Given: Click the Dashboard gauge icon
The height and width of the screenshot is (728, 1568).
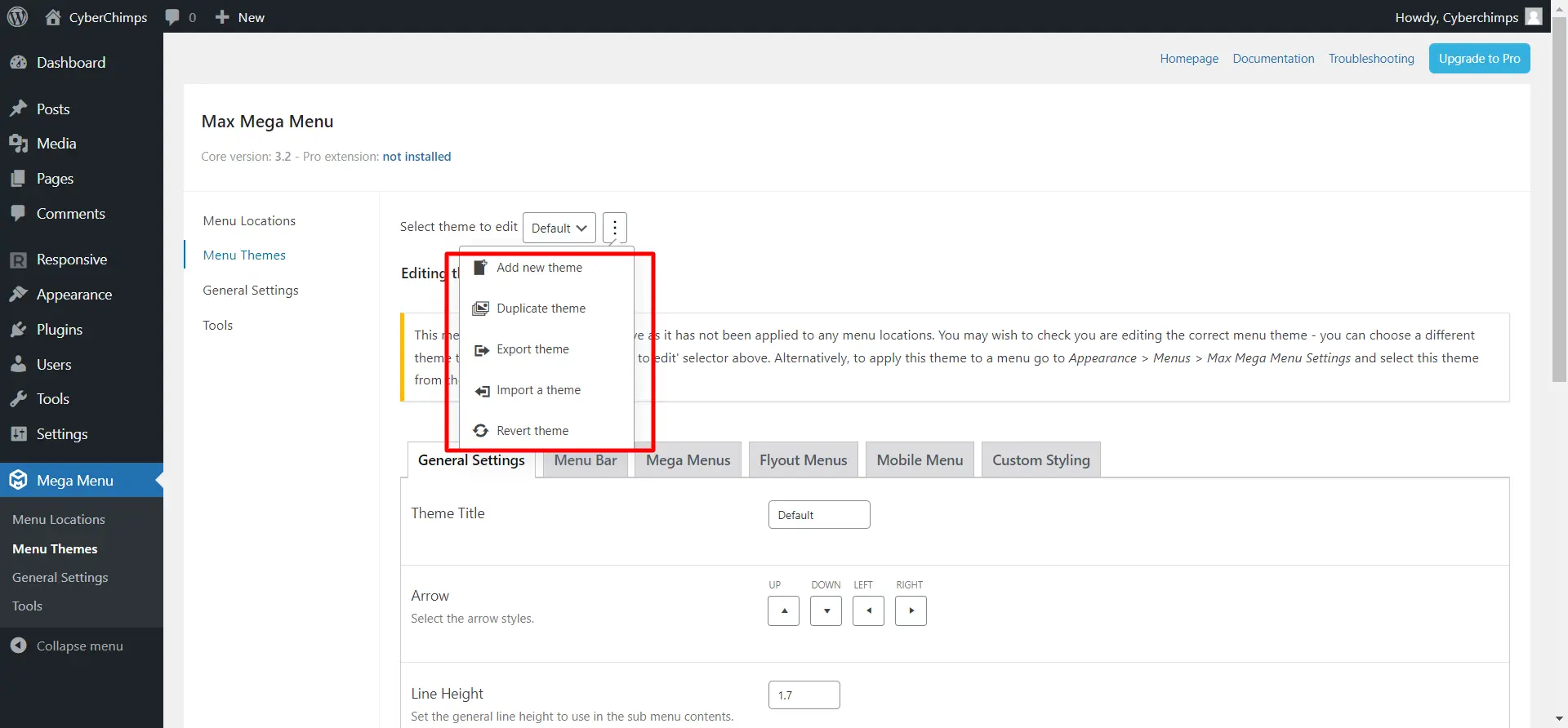Looking at the screenshot, I should click(x=18, y=63).
